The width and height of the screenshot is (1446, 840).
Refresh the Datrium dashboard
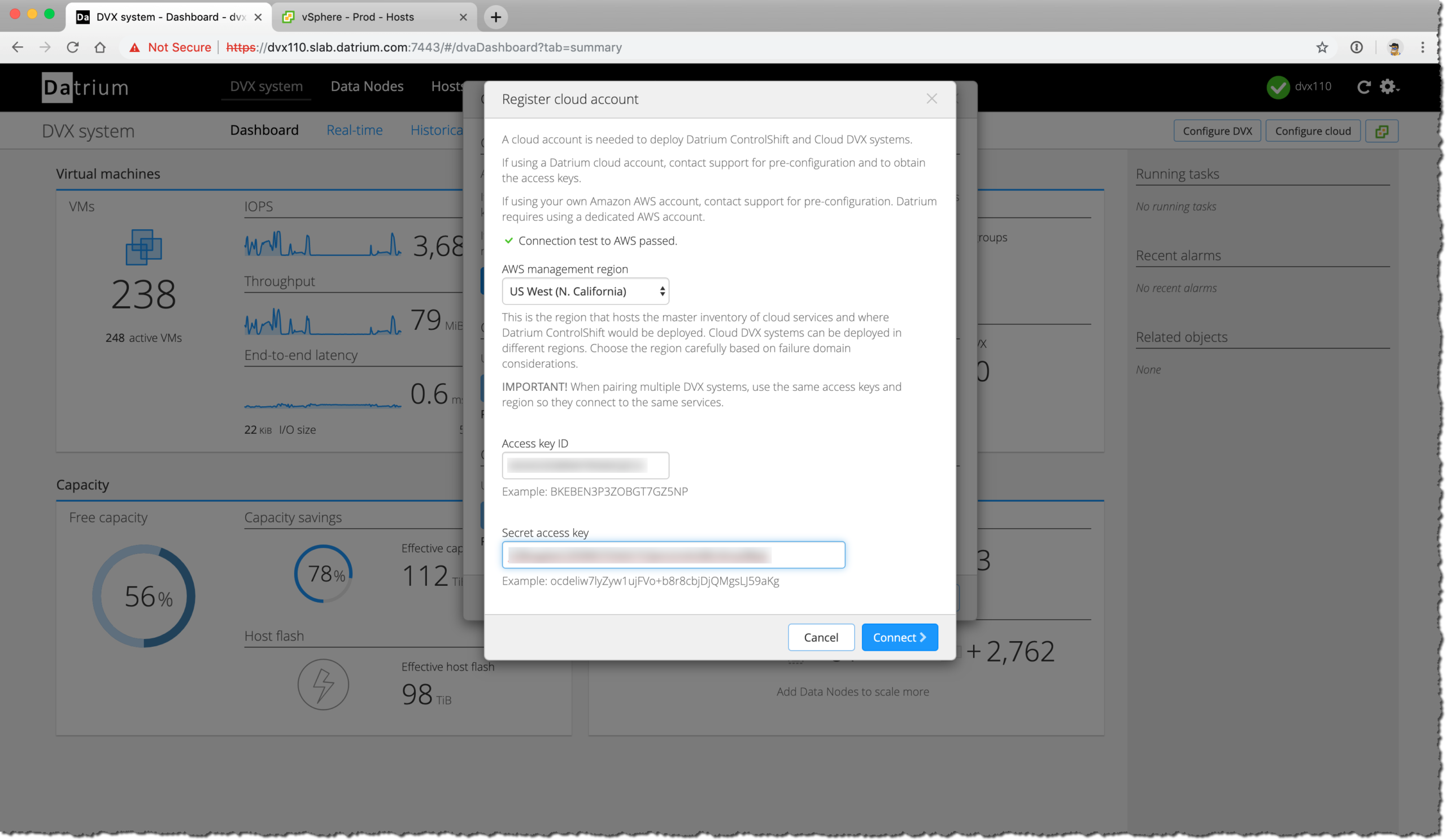(1364, 87)
